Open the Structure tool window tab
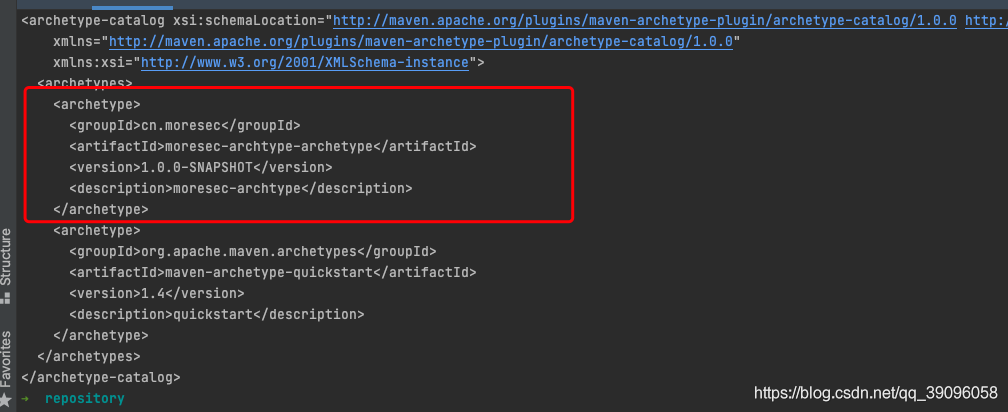Viewport: 1008px width, 412px height. 6,257
